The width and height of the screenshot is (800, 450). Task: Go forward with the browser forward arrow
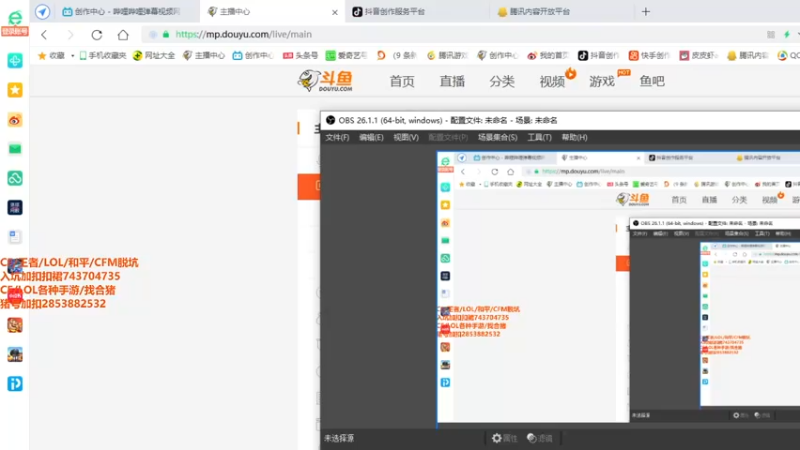point(70,35)
